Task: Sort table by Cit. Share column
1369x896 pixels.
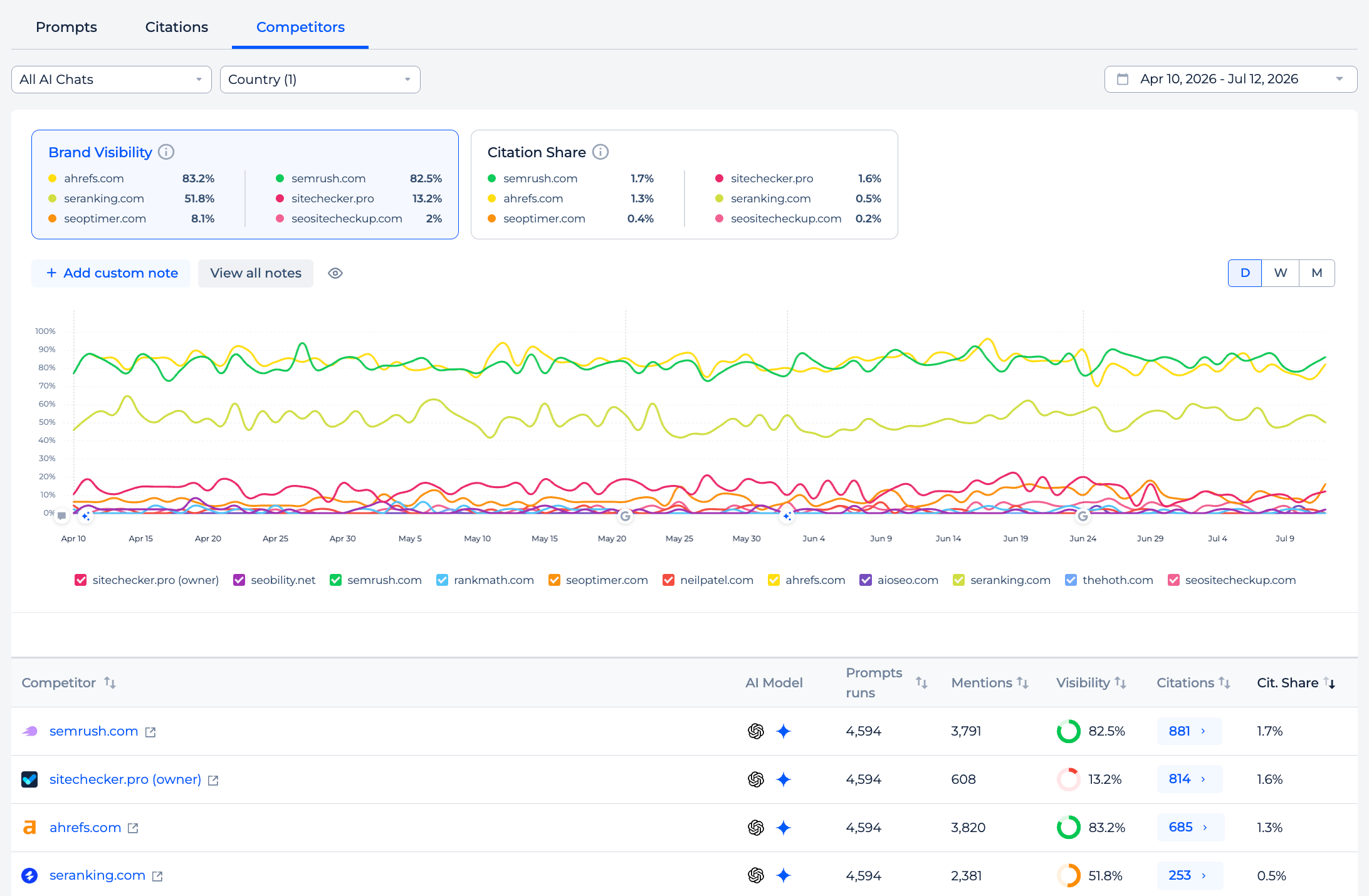Action: 1330,682
